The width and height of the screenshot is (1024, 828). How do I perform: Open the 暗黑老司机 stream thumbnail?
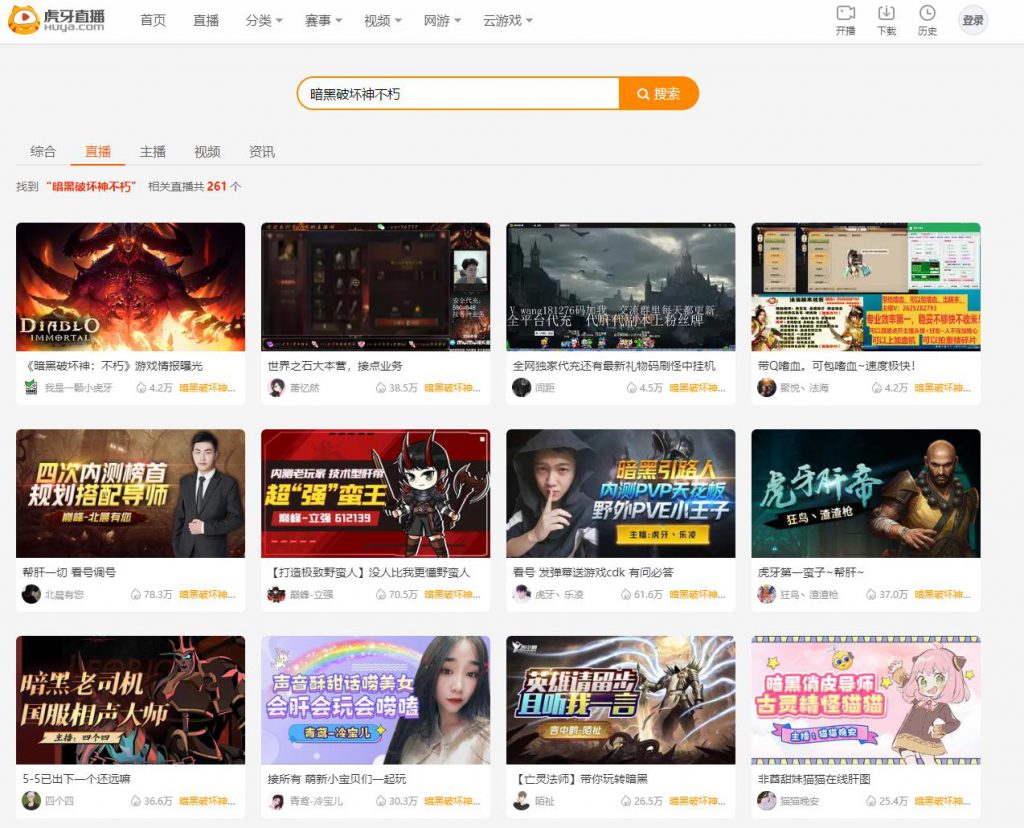(x=131, y=700)
